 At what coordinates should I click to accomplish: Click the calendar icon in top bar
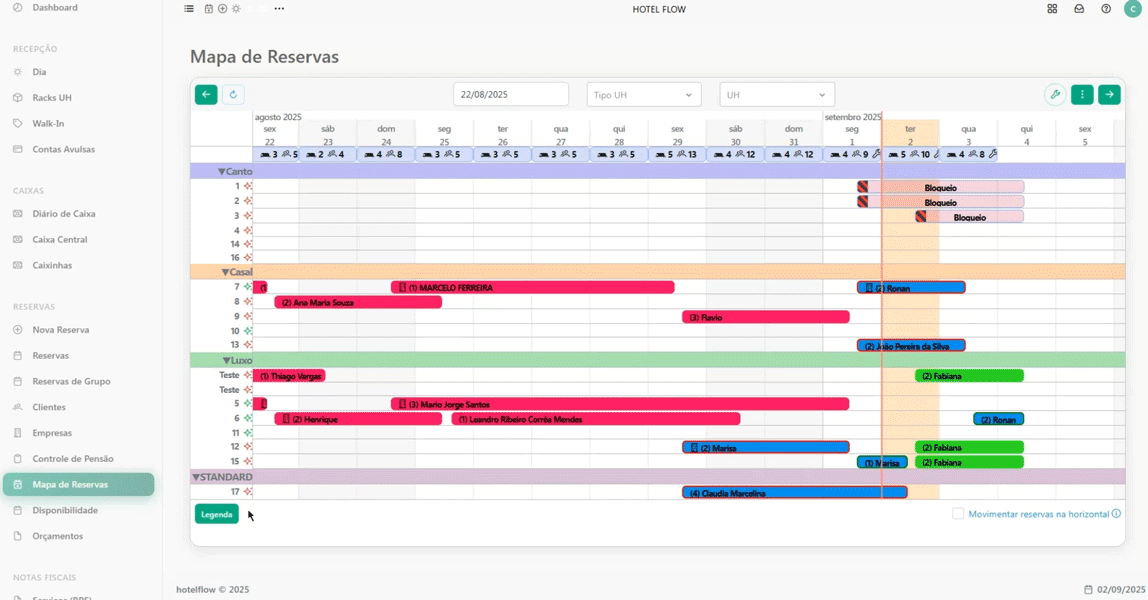(x=209, y=9)
